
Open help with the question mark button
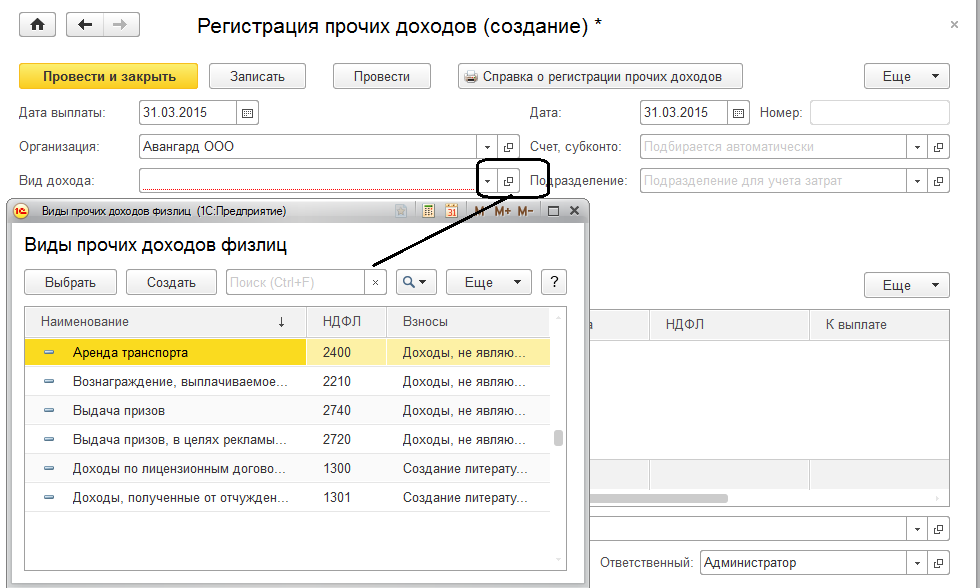click(554, 282)
